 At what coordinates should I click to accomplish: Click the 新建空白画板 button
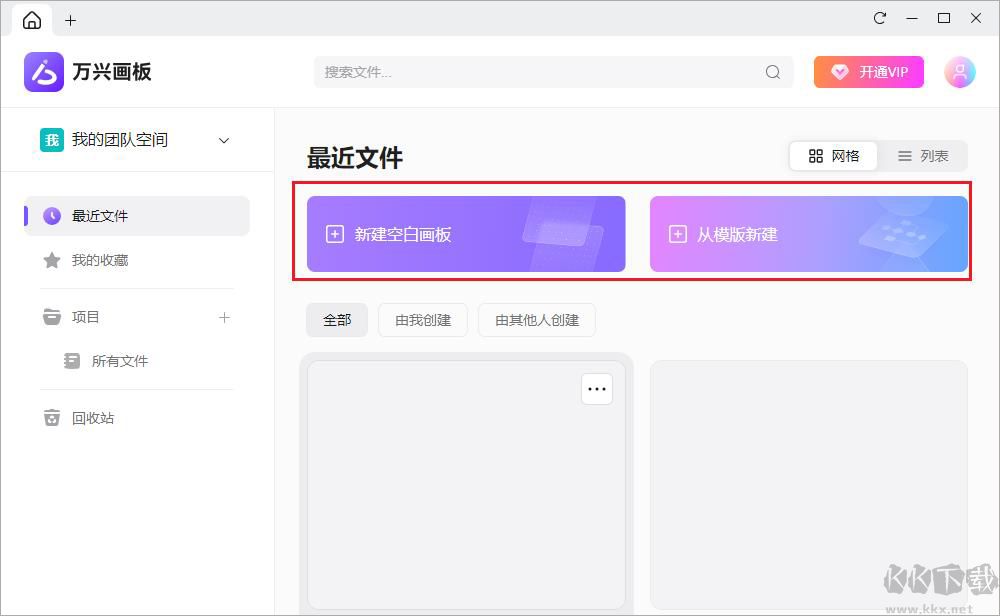point(466,233)
